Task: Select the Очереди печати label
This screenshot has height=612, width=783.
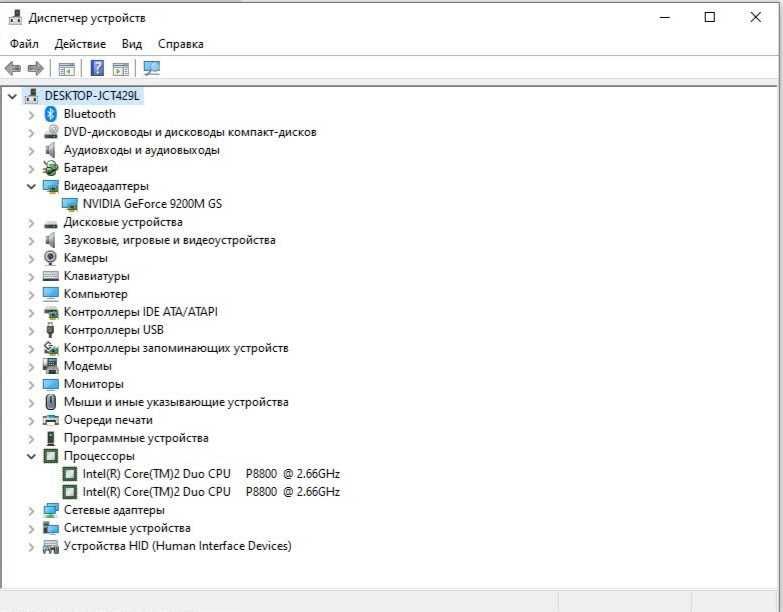Action: [108, 420]
